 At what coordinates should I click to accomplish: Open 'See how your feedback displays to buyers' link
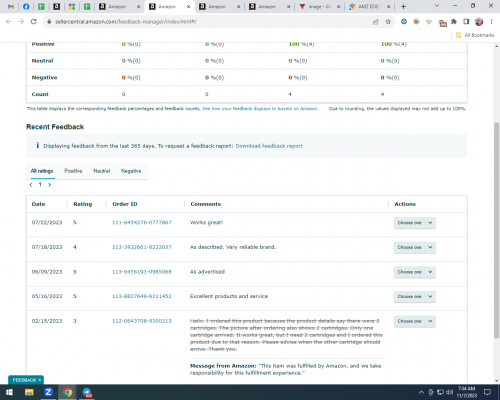(260, 109)
